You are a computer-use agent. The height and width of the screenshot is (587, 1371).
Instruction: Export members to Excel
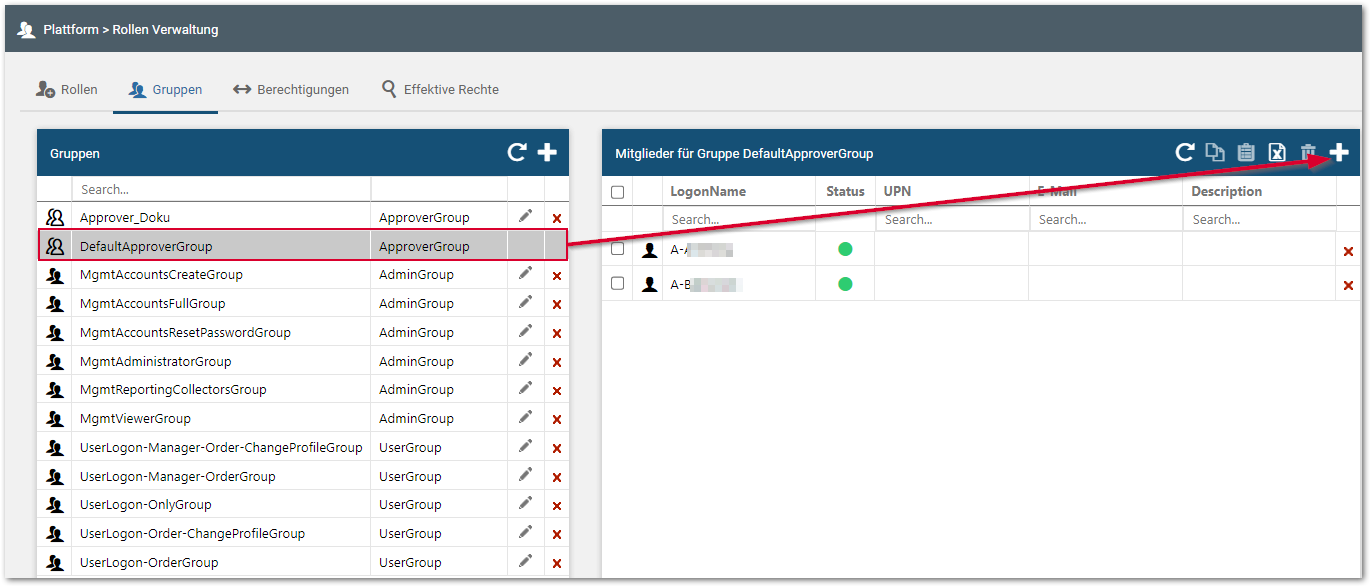click(x=1277, y=153)
